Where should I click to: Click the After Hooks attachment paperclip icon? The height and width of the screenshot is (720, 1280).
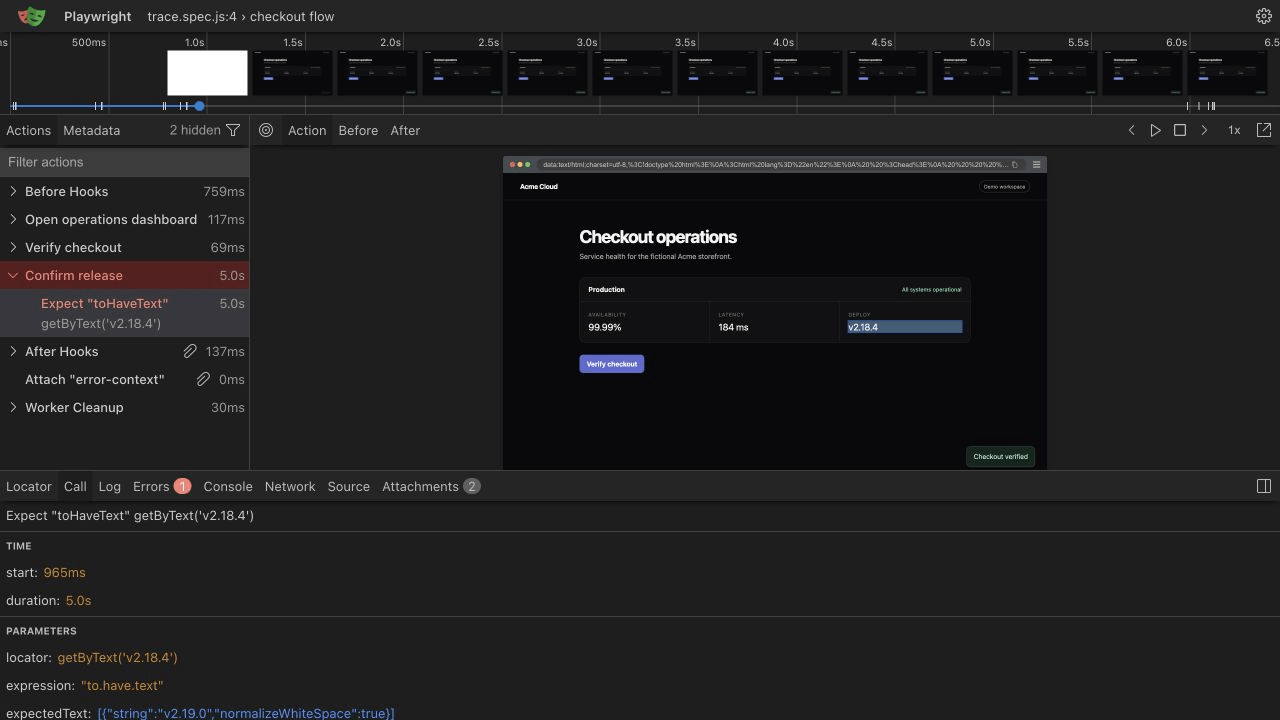[189, 351]
